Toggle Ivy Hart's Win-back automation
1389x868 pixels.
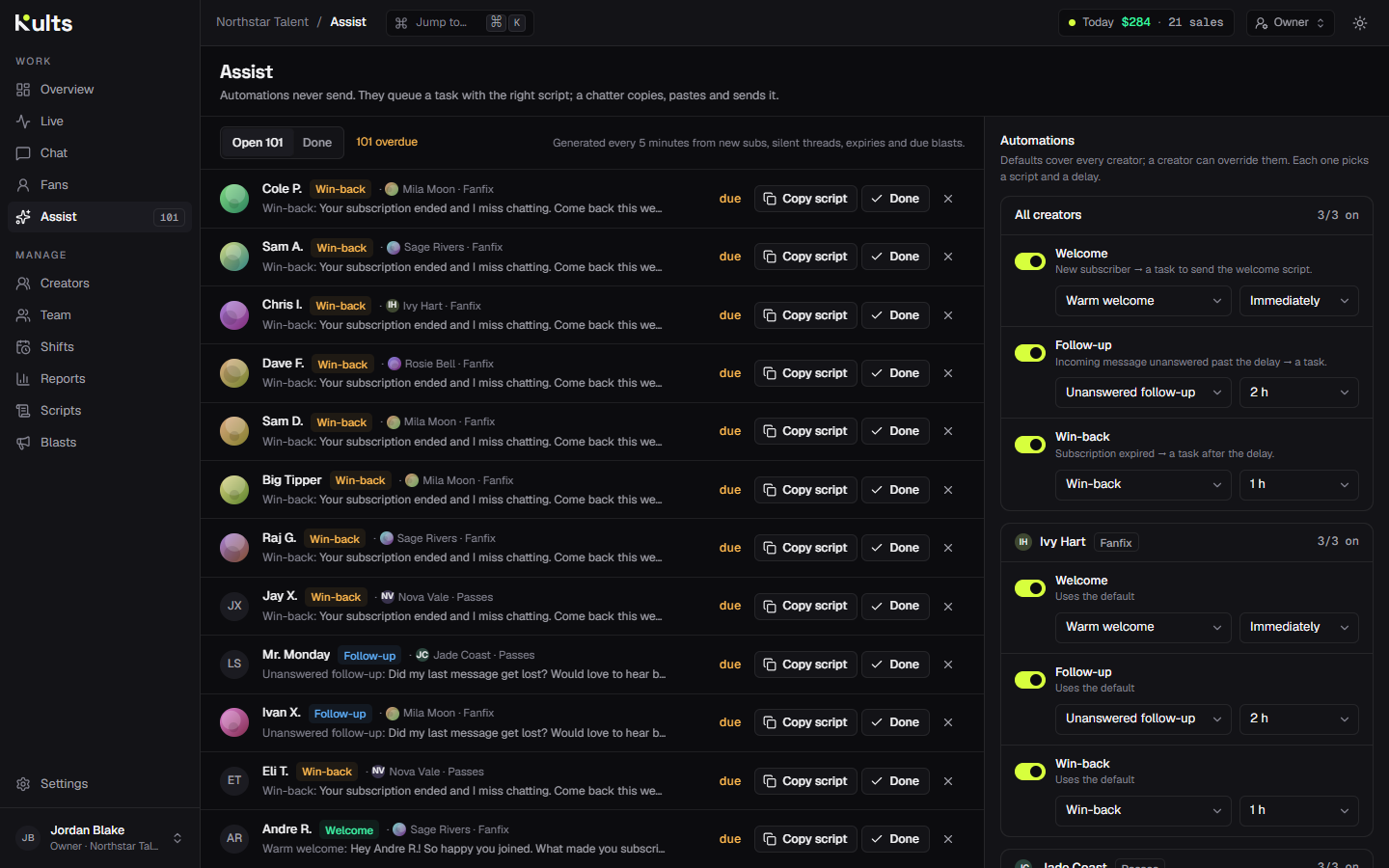1030,772
